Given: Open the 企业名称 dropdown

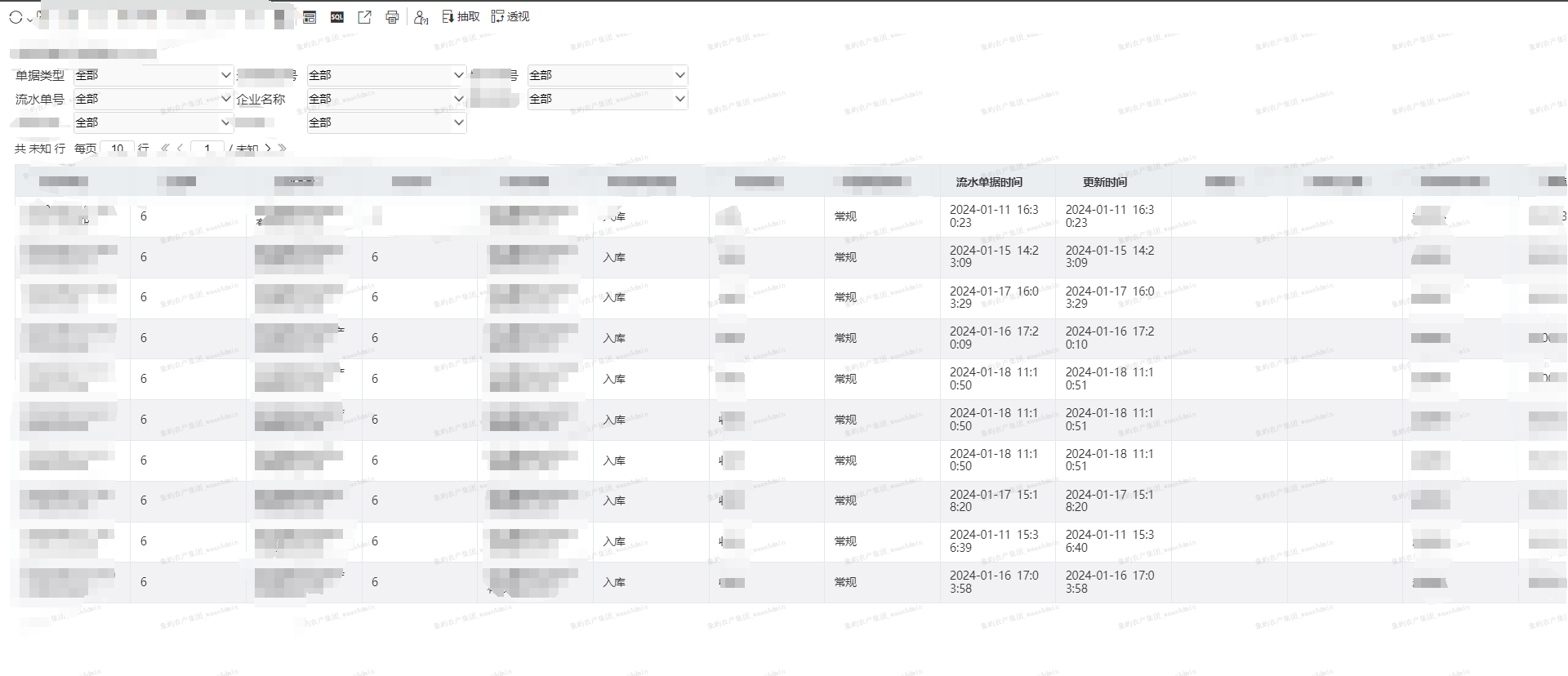Looking at the screenshot, I should pos(386,99).
